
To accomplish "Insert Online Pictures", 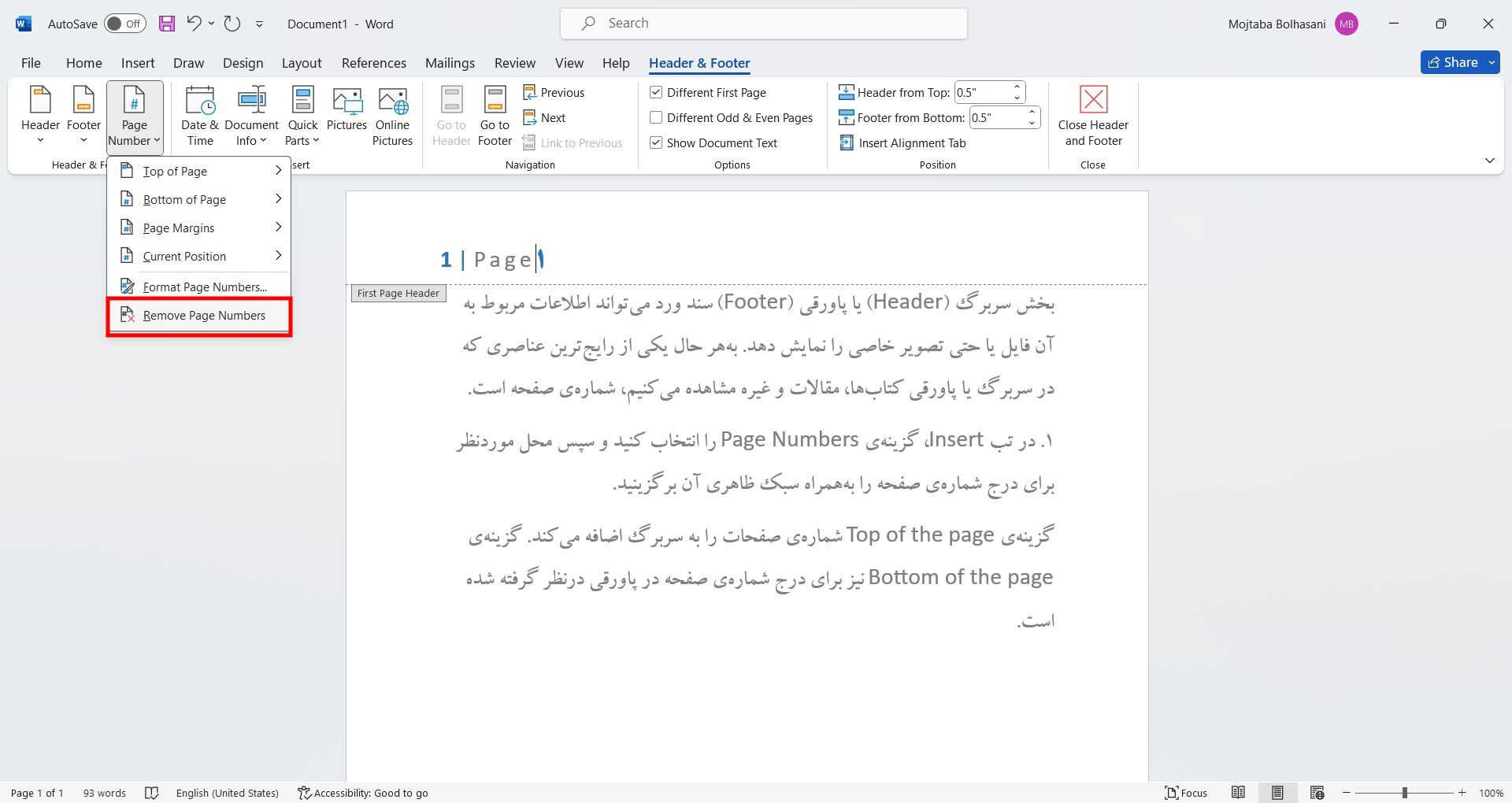I will (392, 117).
